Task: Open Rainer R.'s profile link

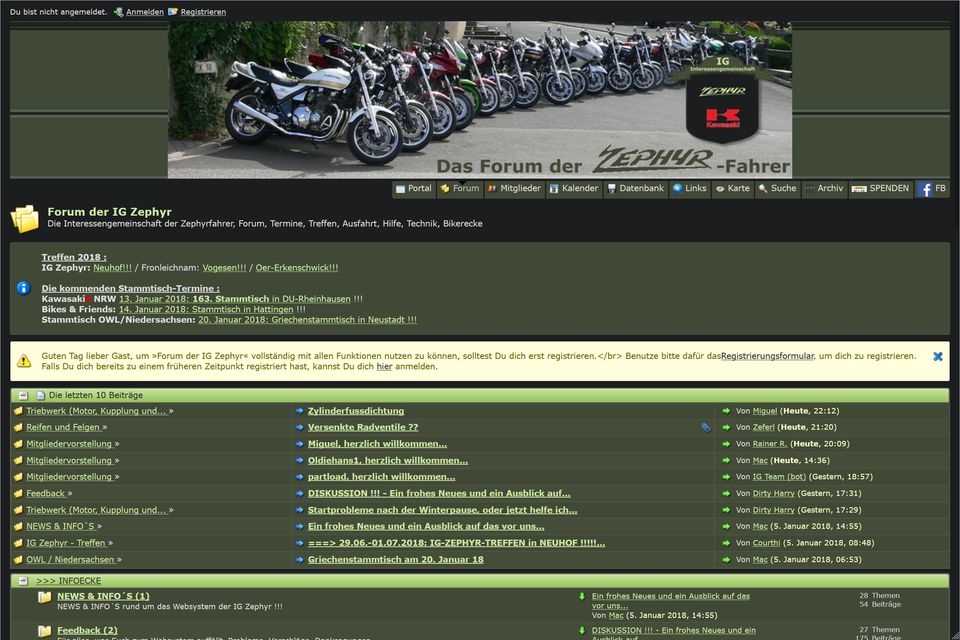Action: [770, 444]
